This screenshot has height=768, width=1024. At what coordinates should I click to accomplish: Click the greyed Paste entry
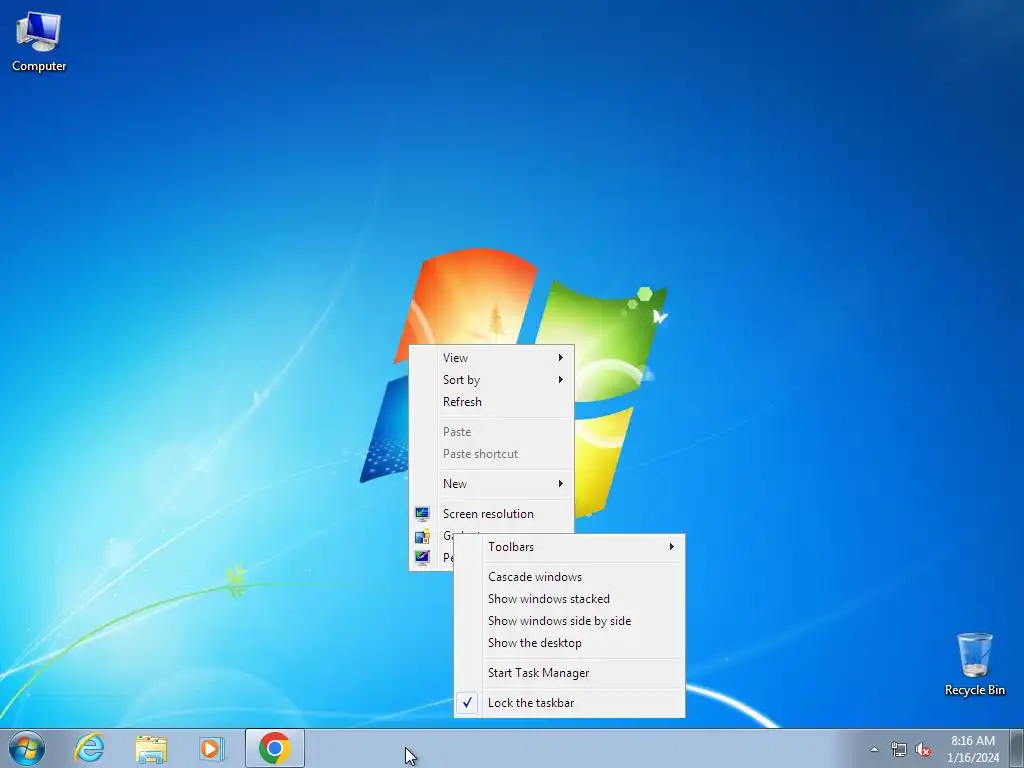click(491, 432)
